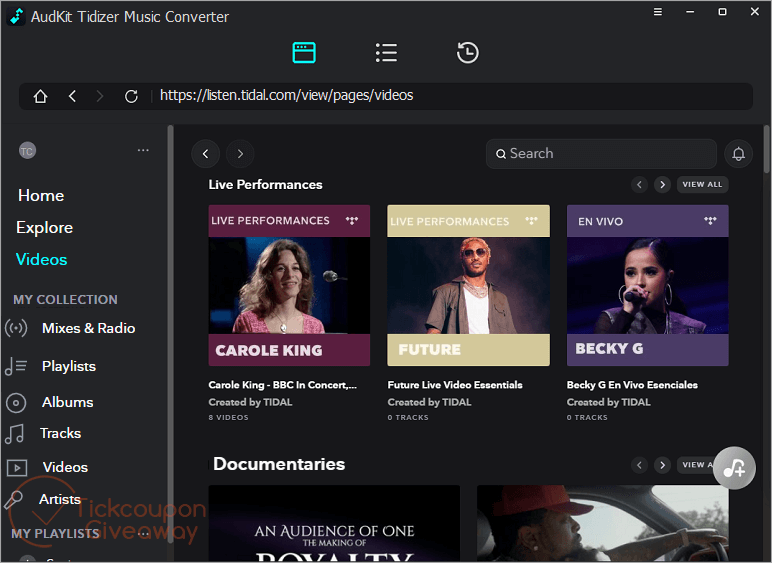
Task: Click the collection Videos play icon
Action: click(17, 468)
